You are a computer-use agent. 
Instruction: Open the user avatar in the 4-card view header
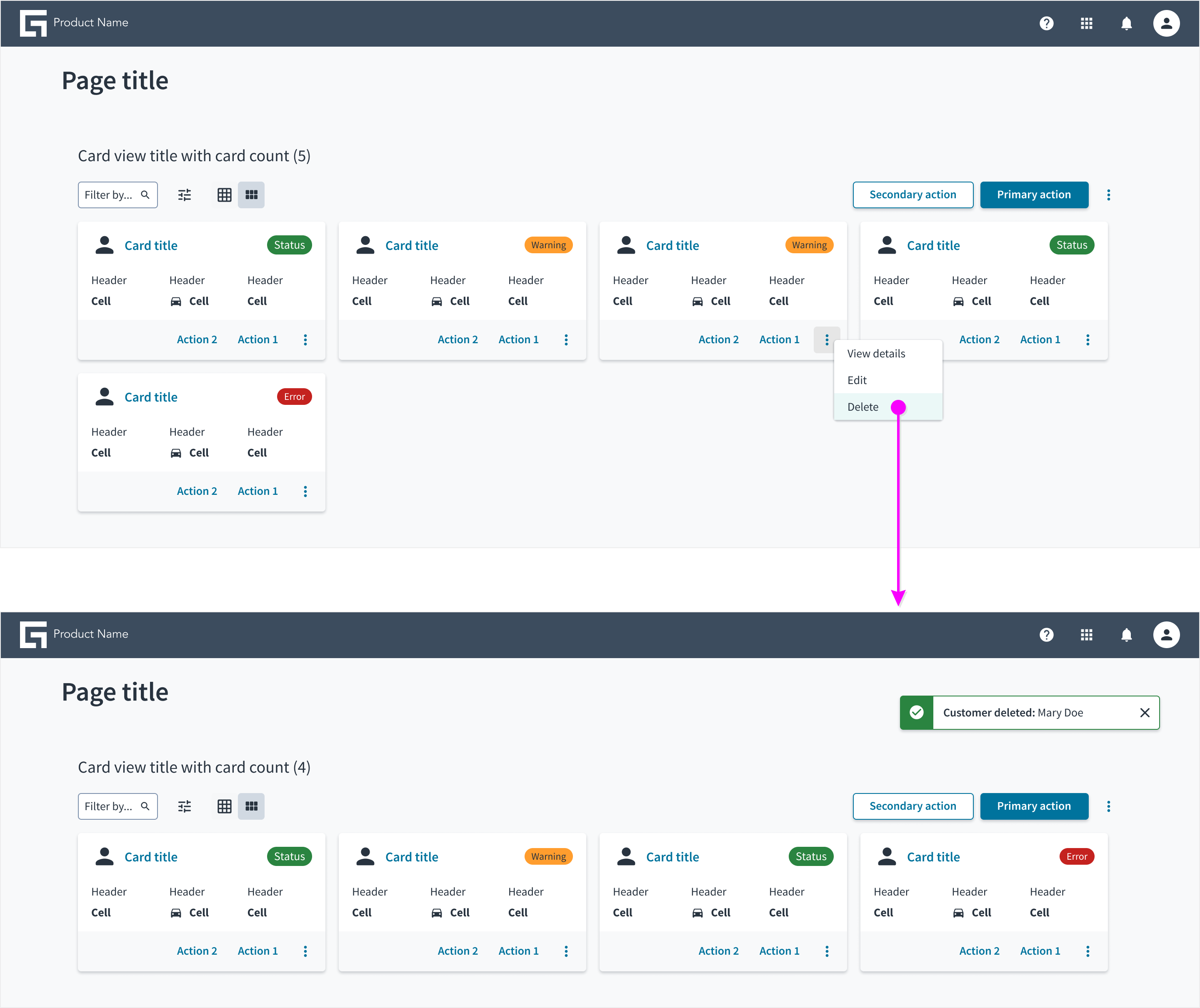[x=1166, y=635]
